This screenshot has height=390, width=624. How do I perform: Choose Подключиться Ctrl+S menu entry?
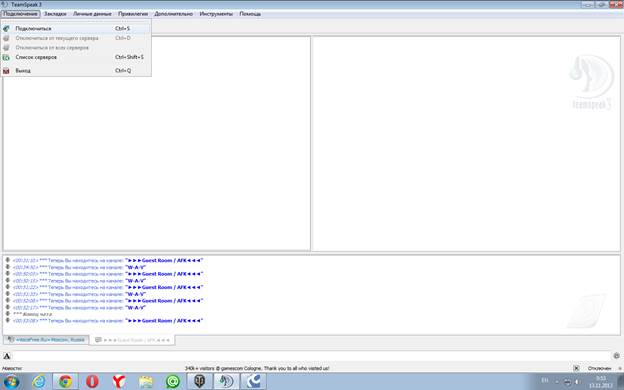point(76,29)
